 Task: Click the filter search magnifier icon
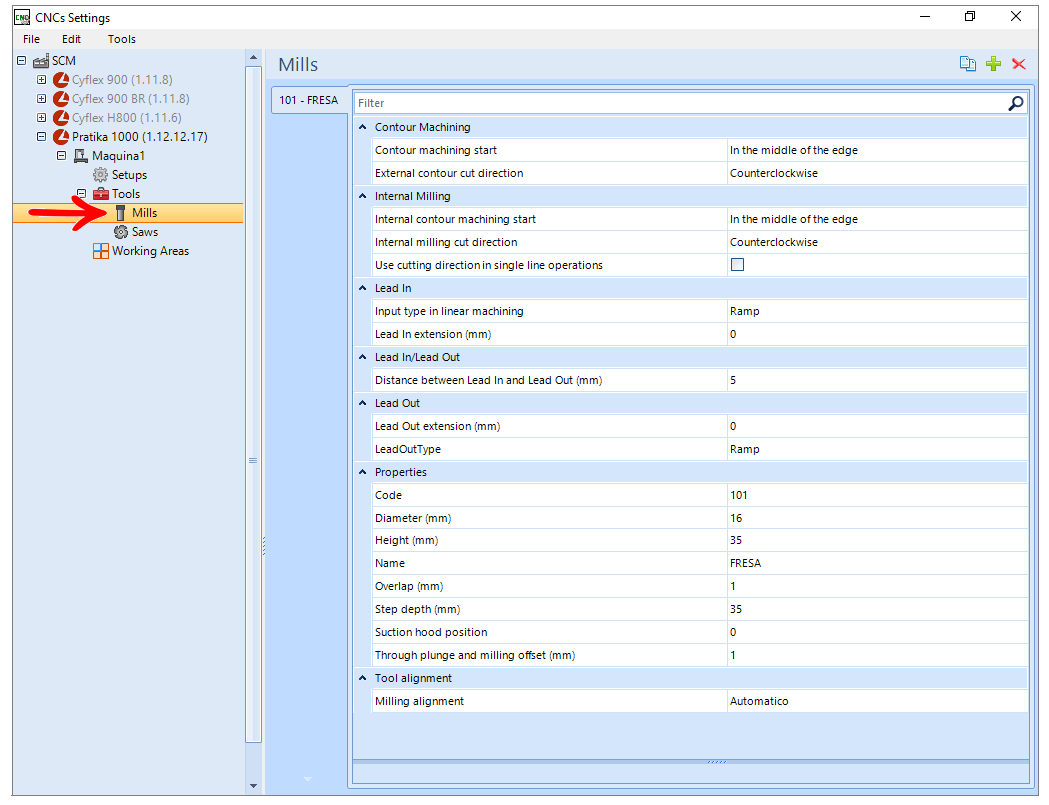[1016, 103]
